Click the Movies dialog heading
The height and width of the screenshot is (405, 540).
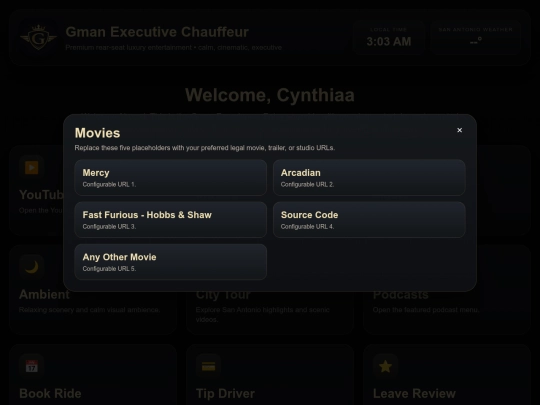pyautogui.click(x=97, y=133)
